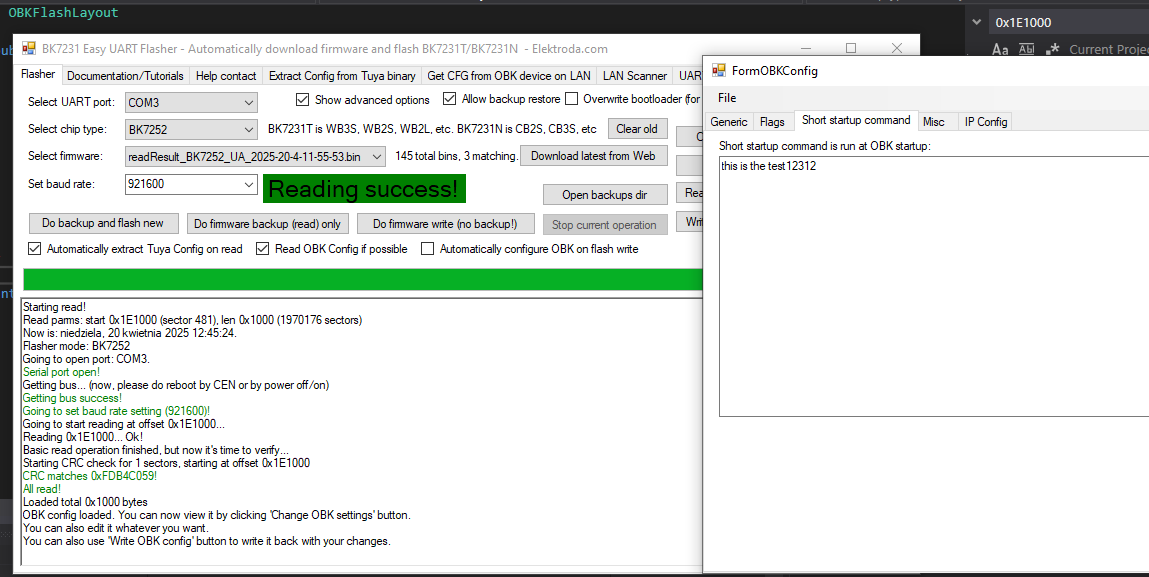This screenshot has width=1149, height=577.
Task: Open the Select UART port COM3 dropdown
Action: coord(191,103)
